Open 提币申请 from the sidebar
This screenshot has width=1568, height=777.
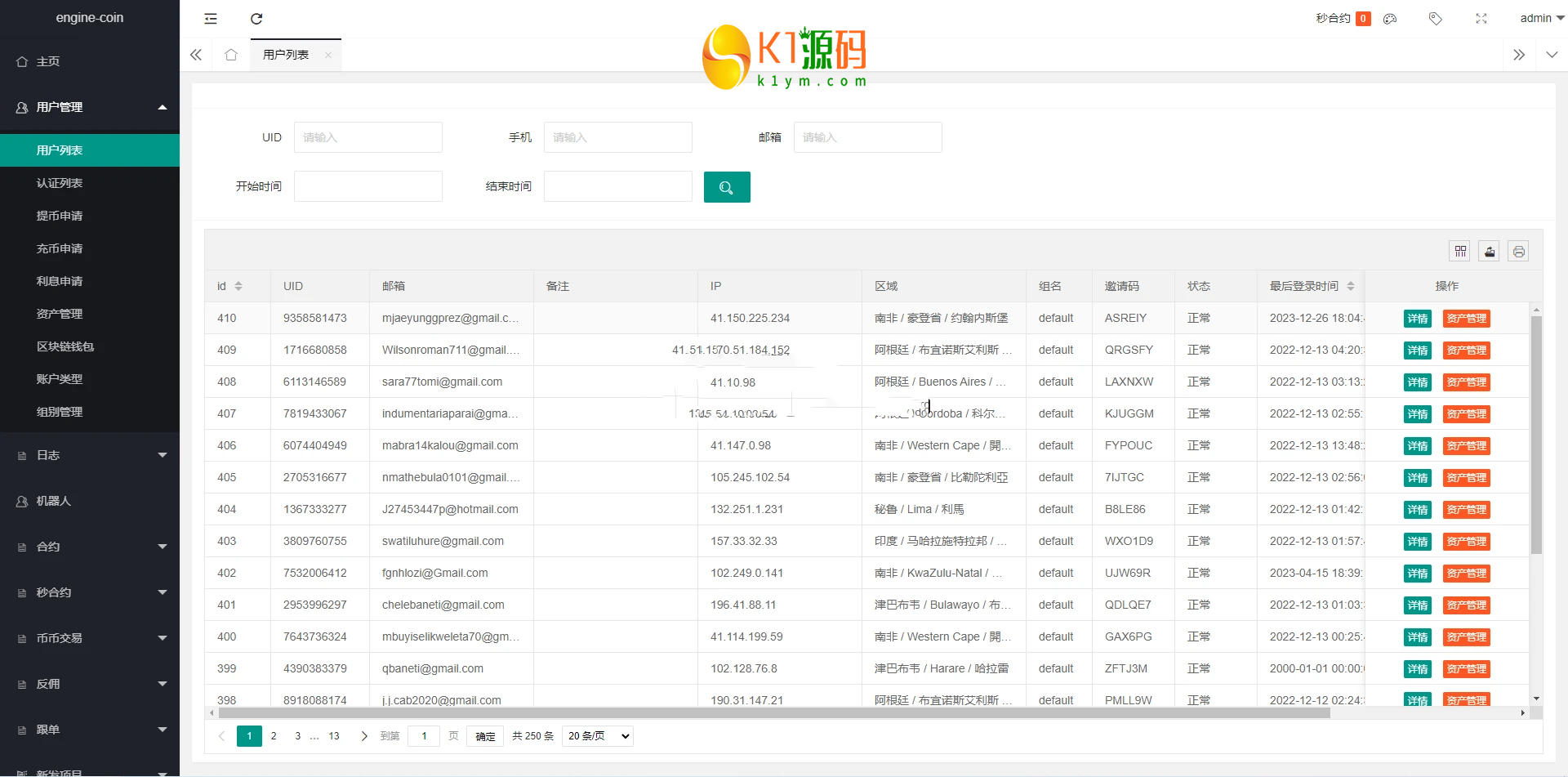[60, 216]
